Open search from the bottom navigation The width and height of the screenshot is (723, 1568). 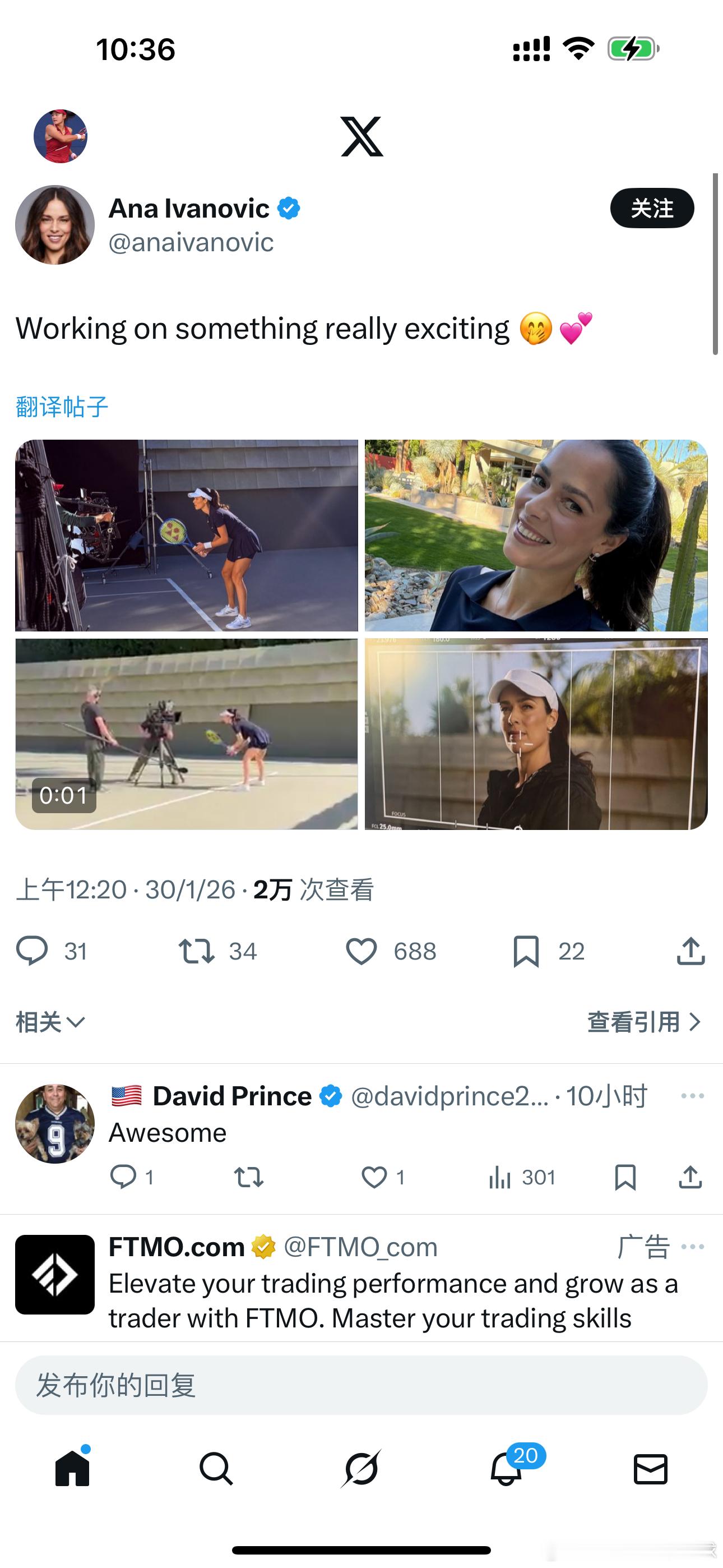pyautogui.click(x=216, y=1469)
